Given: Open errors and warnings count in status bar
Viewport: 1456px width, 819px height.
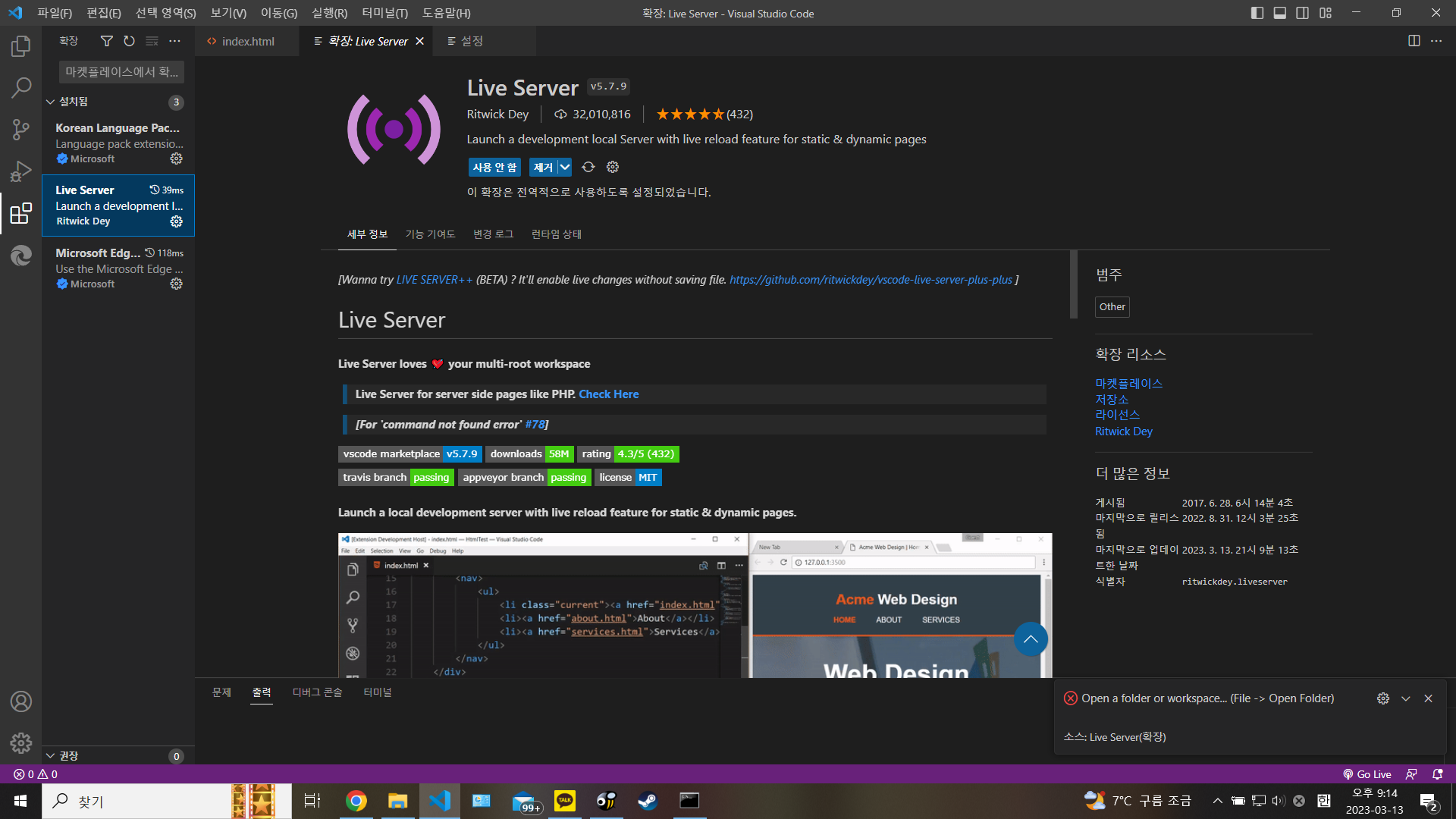Looking at the screenshot, I should pyautogui.click(x=36, y=774).
